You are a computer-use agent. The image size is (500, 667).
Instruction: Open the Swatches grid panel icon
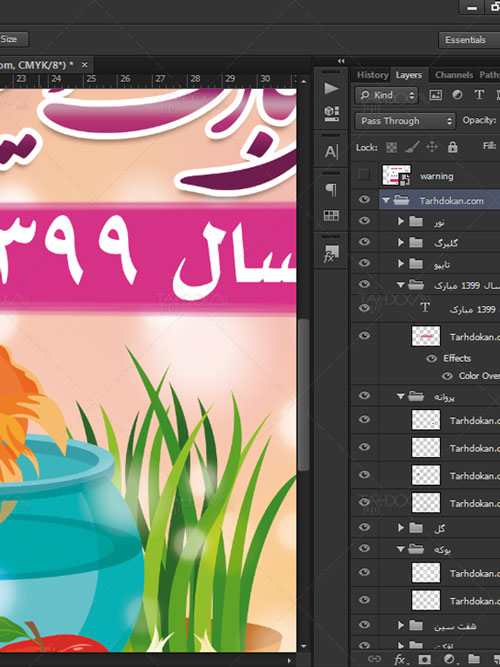331,215
